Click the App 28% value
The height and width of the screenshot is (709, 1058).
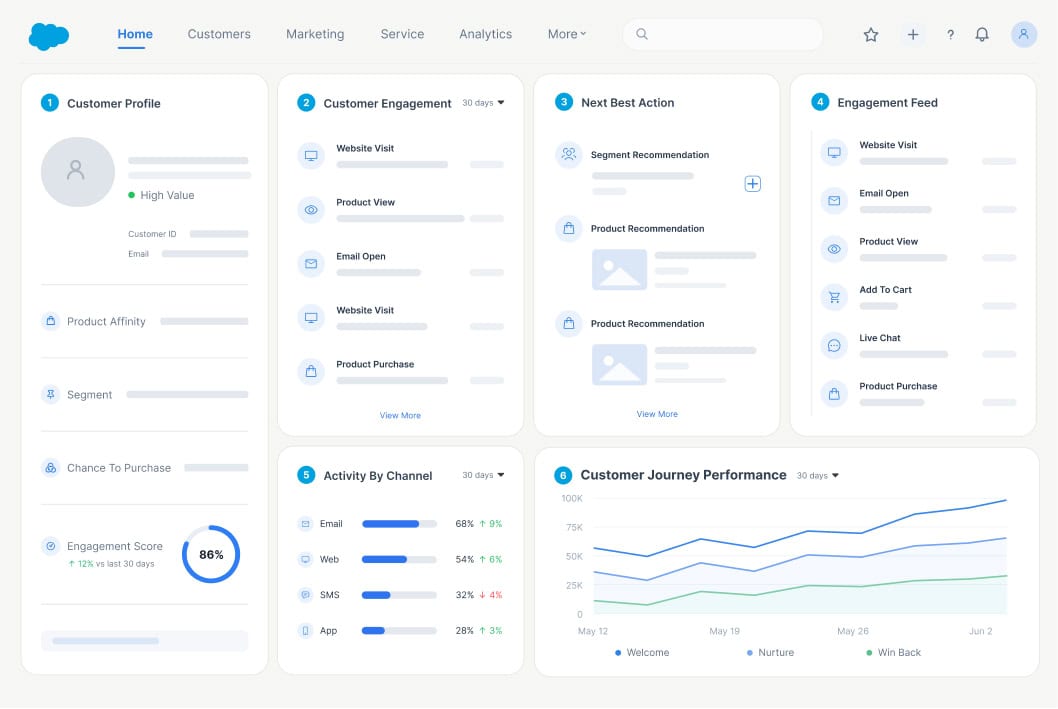(464, 631)
